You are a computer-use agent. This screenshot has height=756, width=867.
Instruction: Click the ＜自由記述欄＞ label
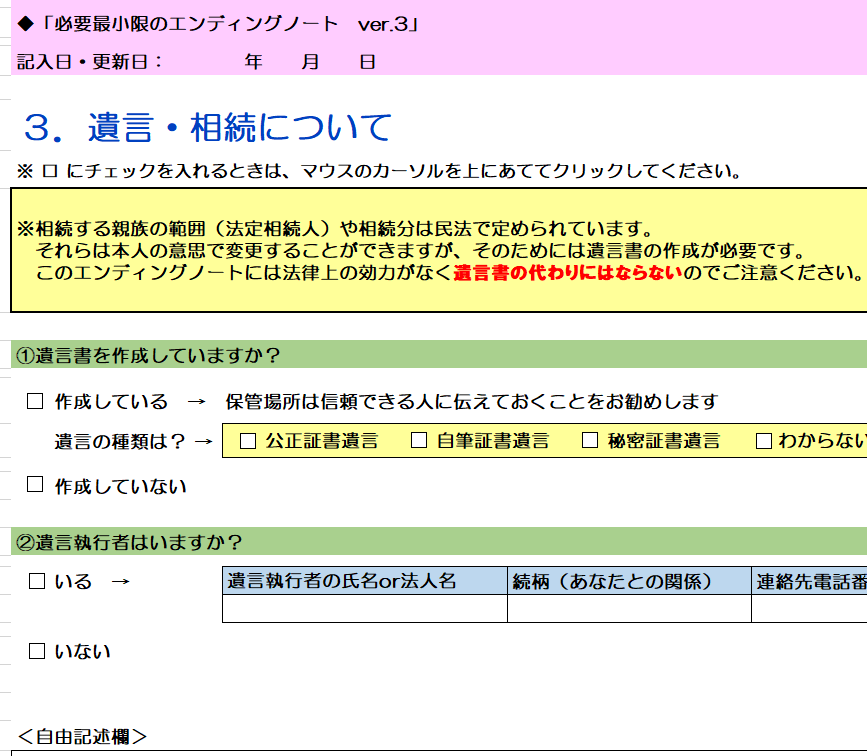click(x=82, y=737)
